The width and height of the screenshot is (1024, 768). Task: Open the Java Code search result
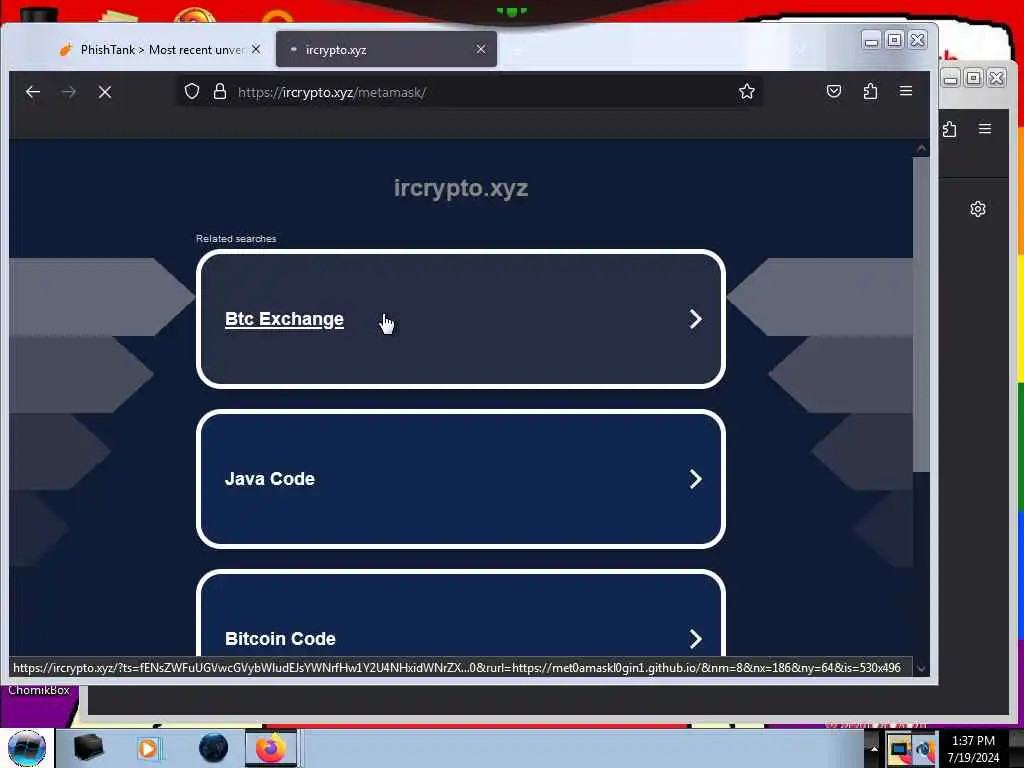coord(460,479)
